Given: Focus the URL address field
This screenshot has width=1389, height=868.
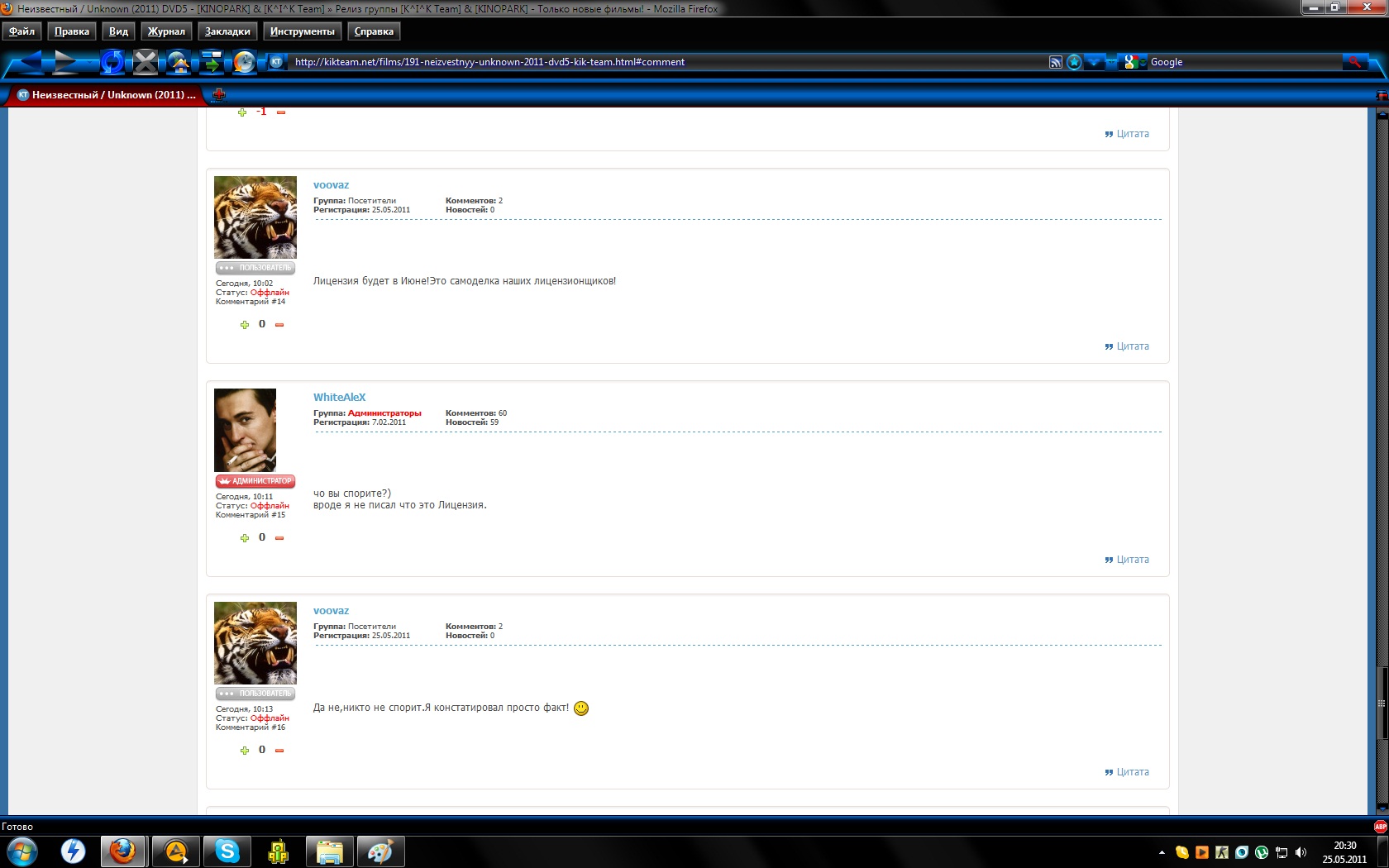Looking at the screenshot, I should (668, 62).
